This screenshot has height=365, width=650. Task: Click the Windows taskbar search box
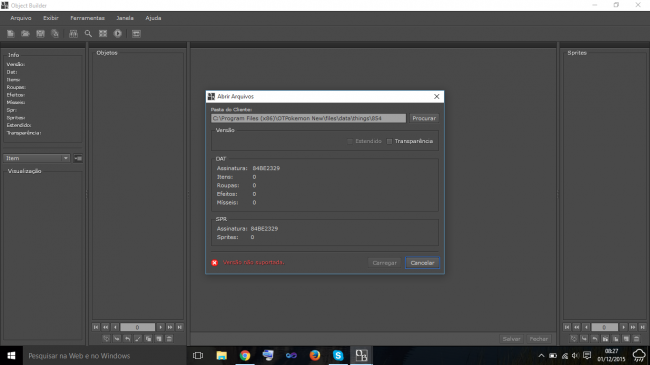pos(104,355)
